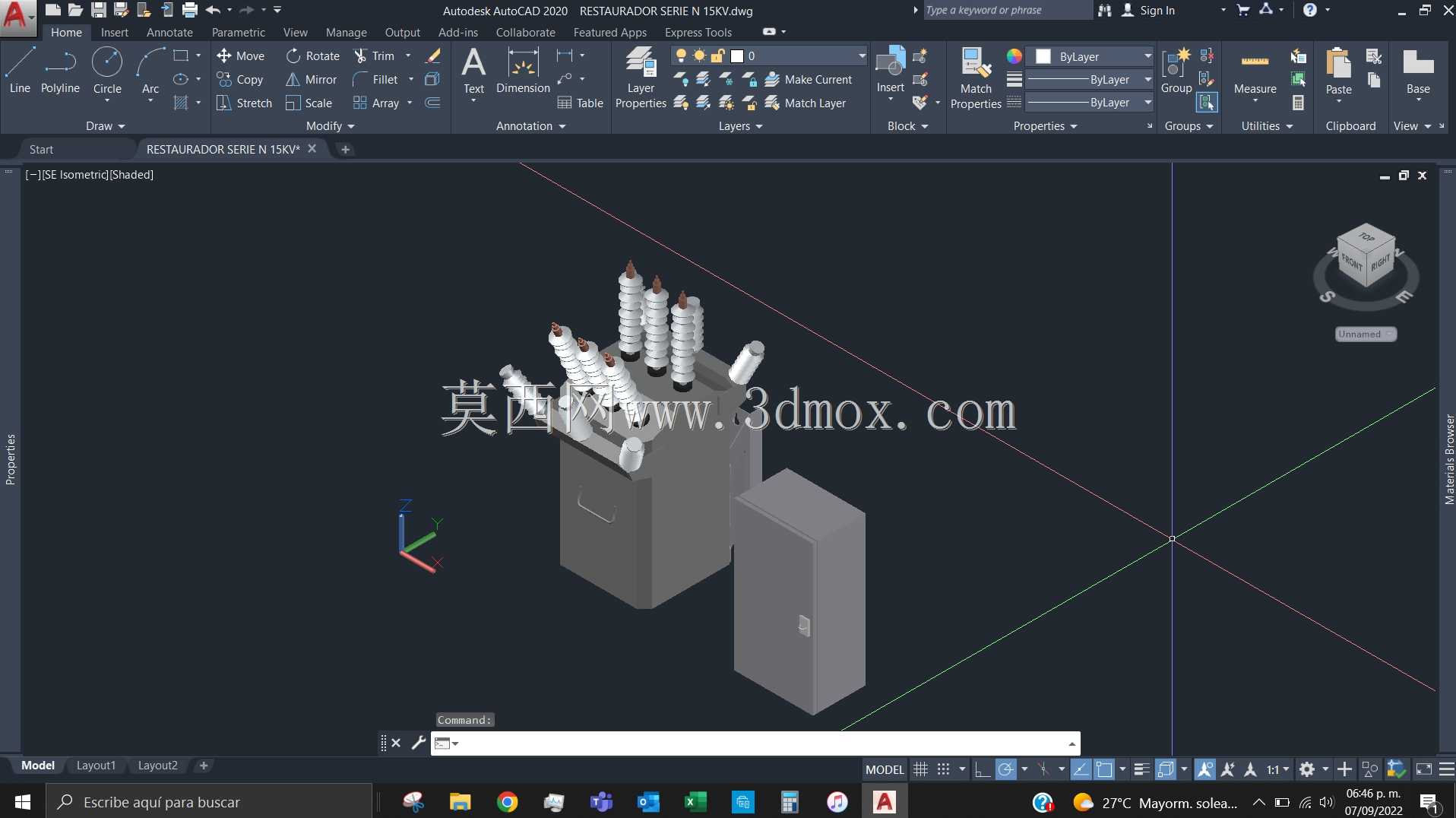Expand the Annotation panel
Image resolution: width=1456 pixels, height=818 pixels.
(530, 125)
